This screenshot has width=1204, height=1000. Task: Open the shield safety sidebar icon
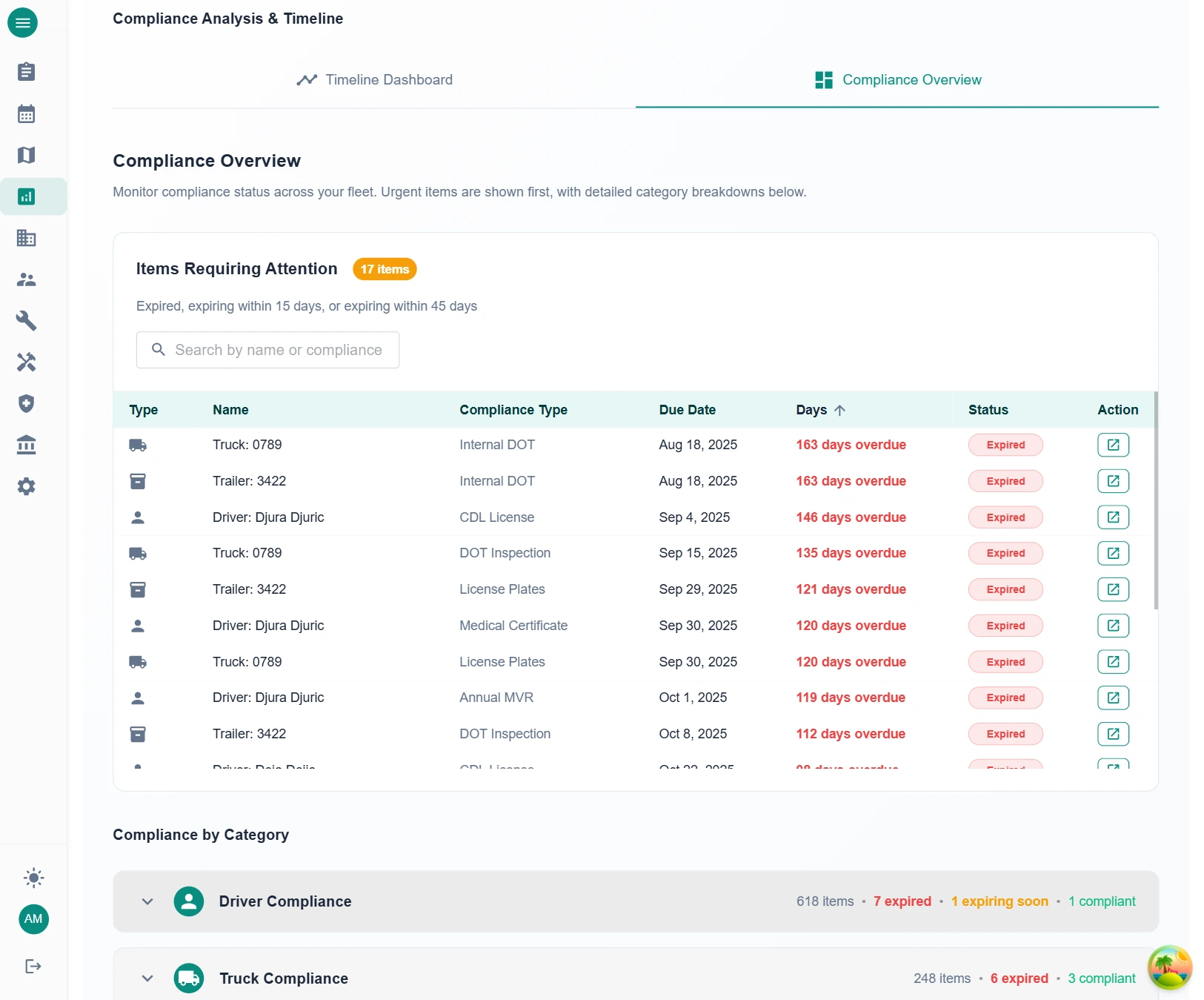(27, 404)
